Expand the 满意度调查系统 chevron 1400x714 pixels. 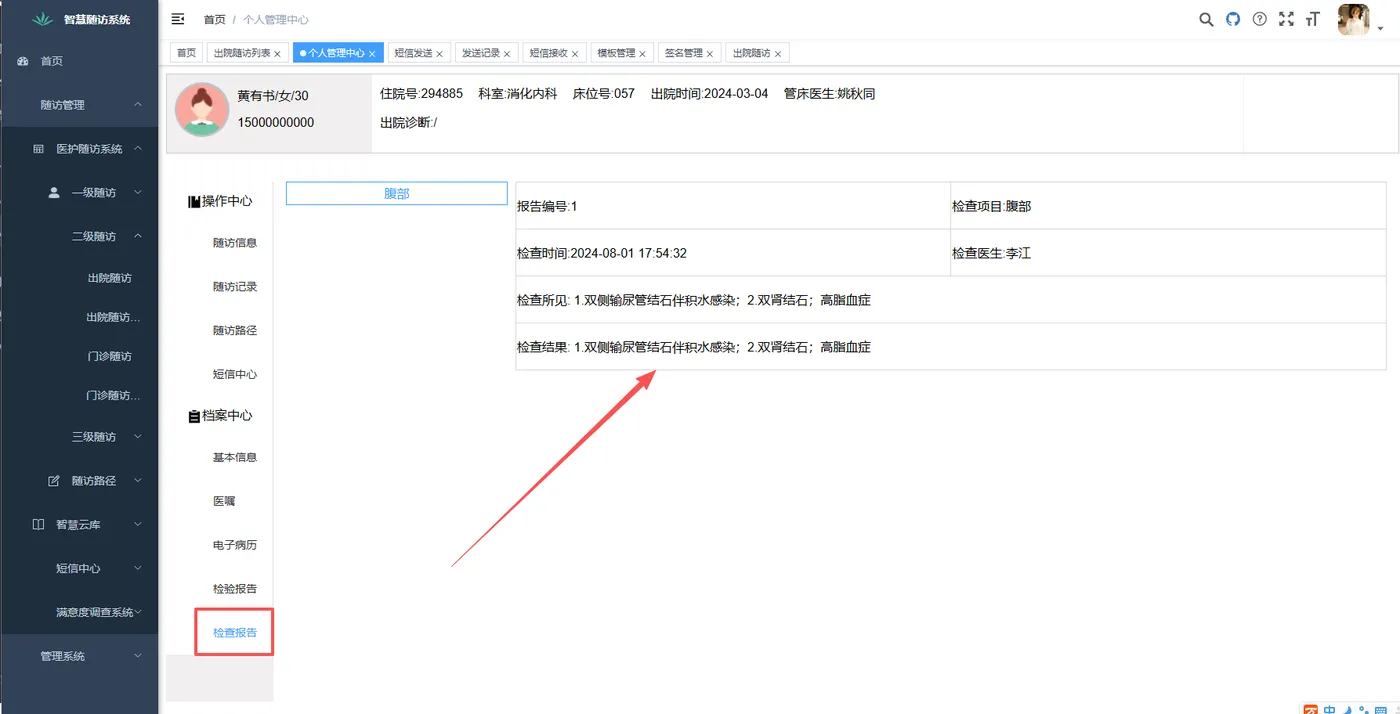(x=138, y=612)
